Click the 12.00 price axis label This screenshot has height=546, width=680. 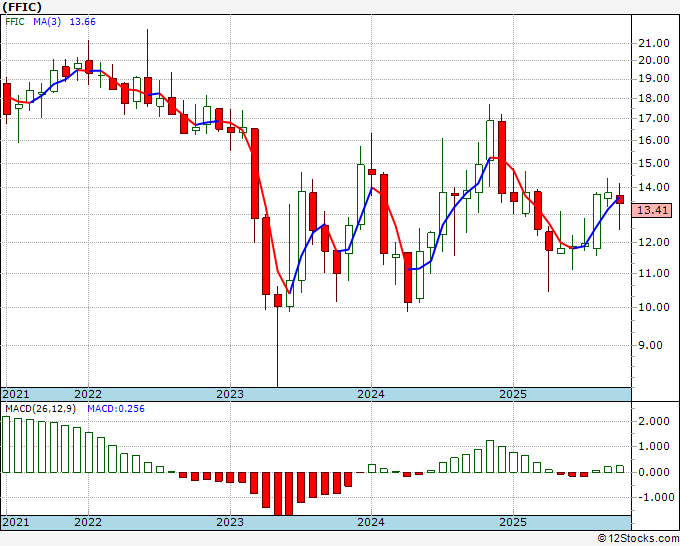654,242
